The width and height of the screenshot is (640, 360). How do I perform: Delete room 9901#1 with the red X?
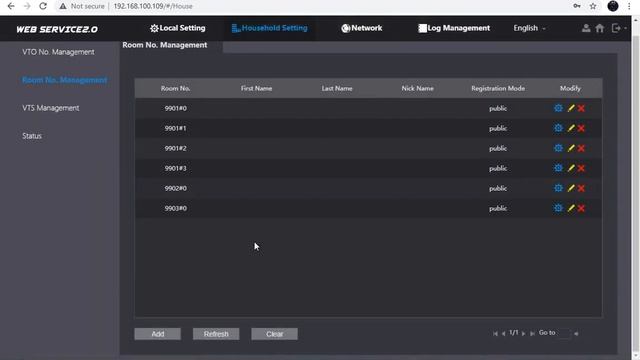(x=581, y=128)
